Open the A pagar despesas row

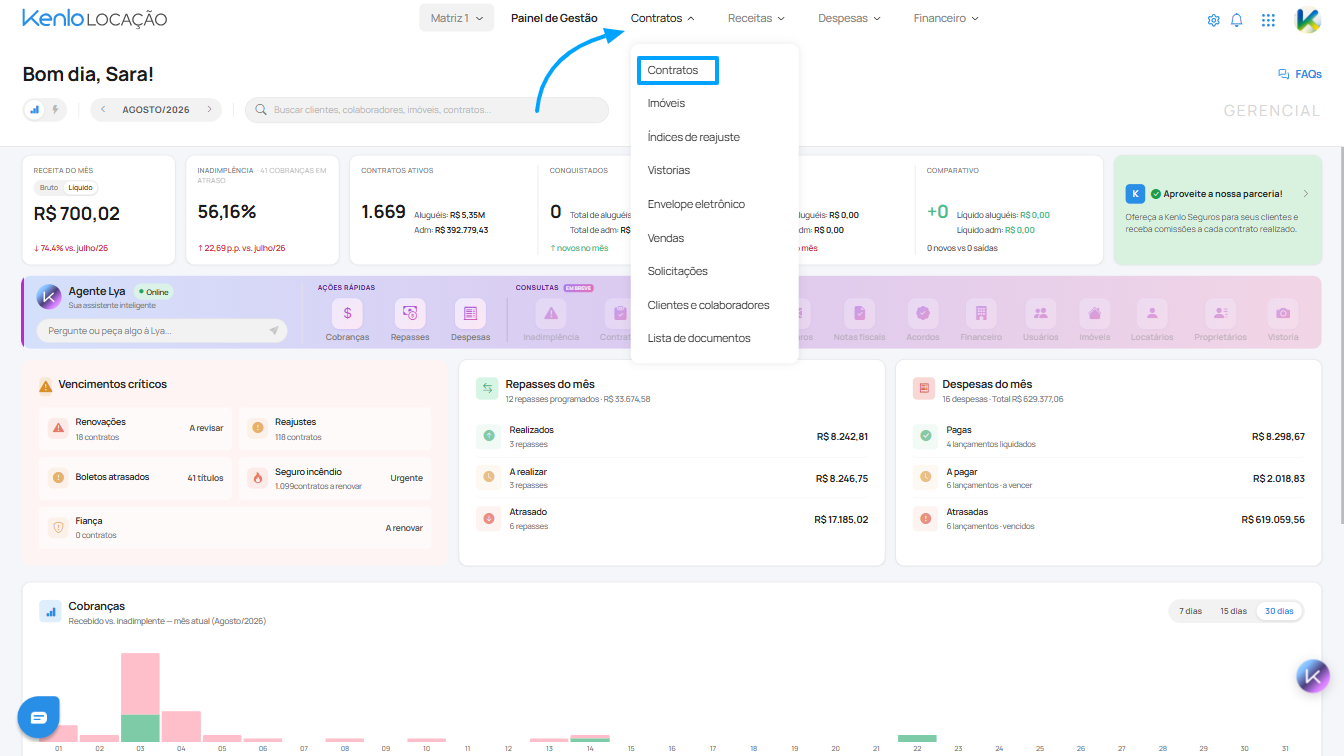(x=1109, y=478)
